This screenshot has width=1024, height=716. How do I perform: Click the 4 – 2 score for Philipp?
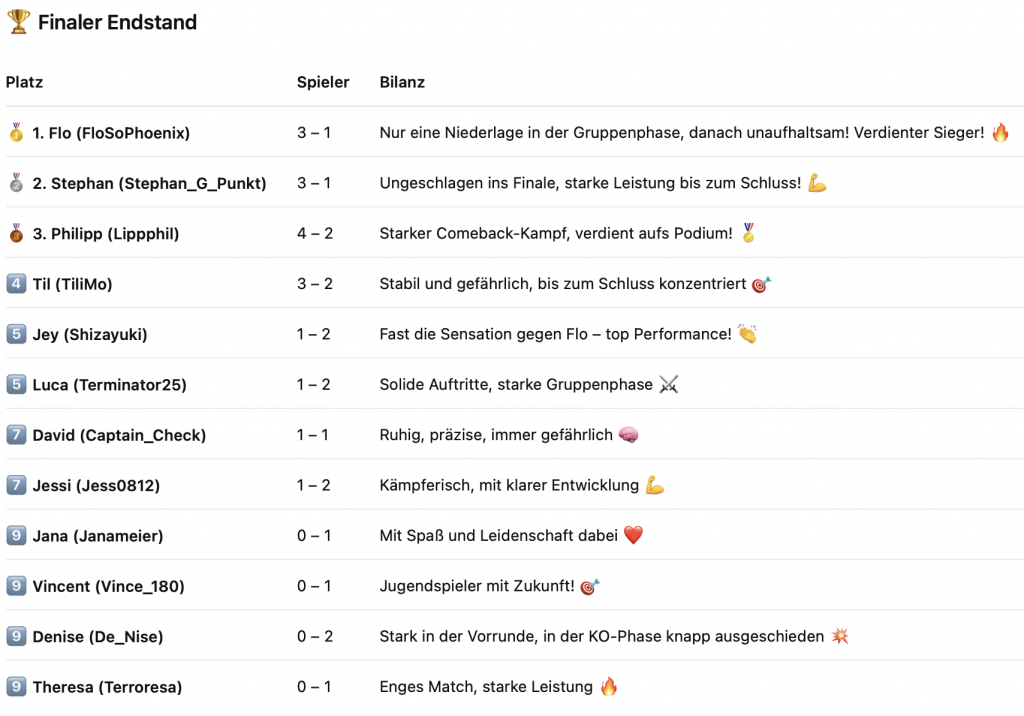(314, 233)
